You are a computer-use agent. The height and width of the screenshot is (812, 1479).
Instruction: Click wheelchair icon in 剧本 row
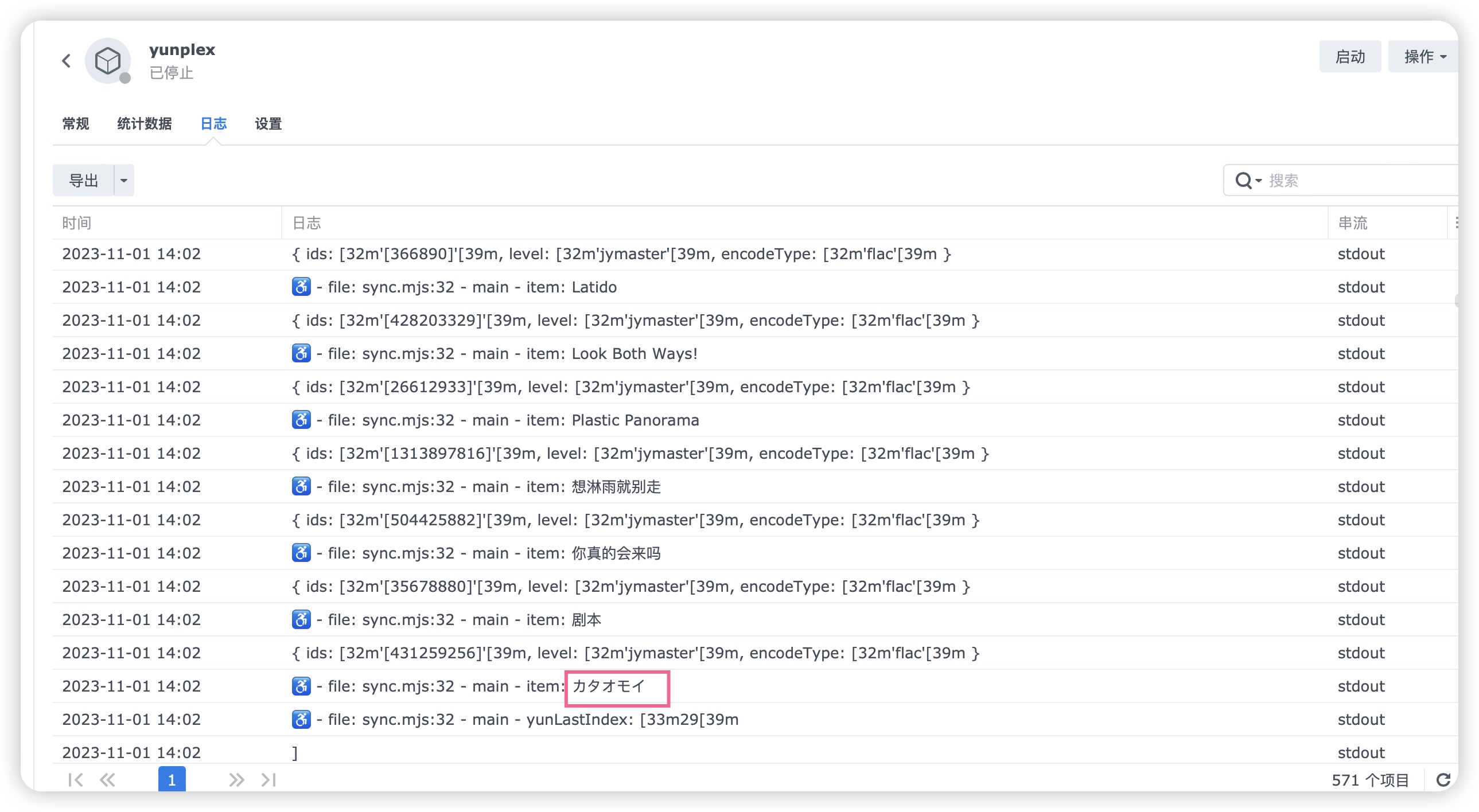click(301, 619)
